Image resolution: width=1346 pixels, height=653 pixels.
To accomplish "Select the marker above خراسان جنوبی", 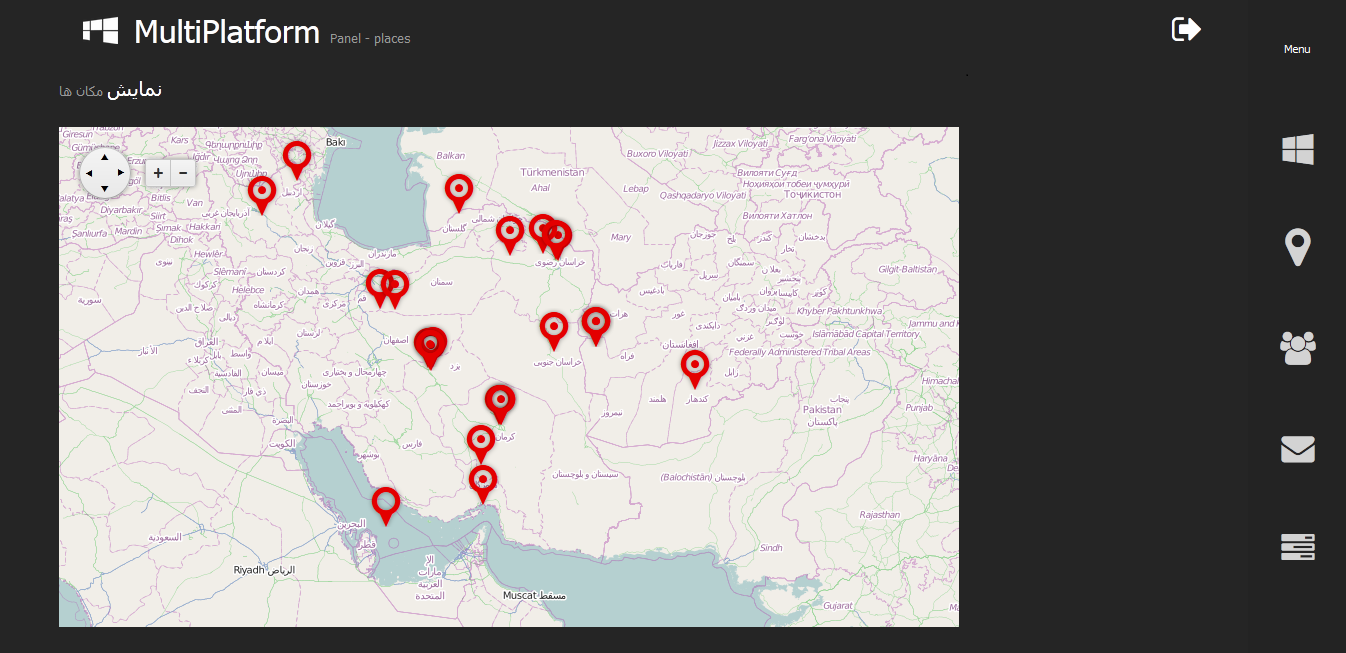I will [x=554, y=330].
